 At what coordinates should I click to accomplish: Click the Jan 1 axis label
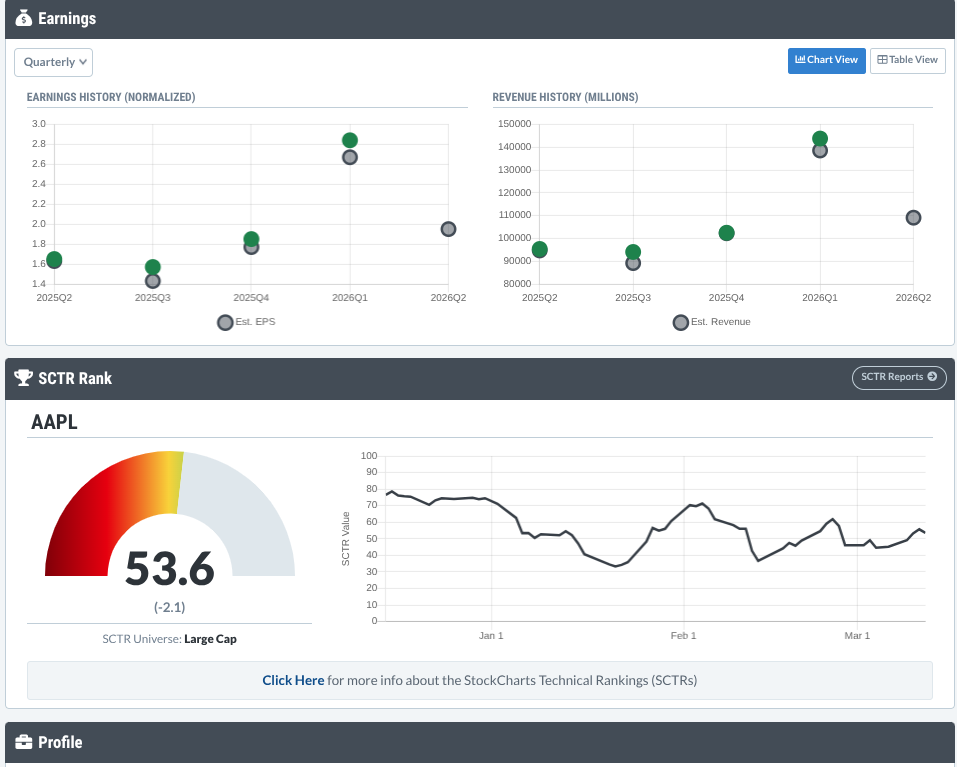click(491, 636)
